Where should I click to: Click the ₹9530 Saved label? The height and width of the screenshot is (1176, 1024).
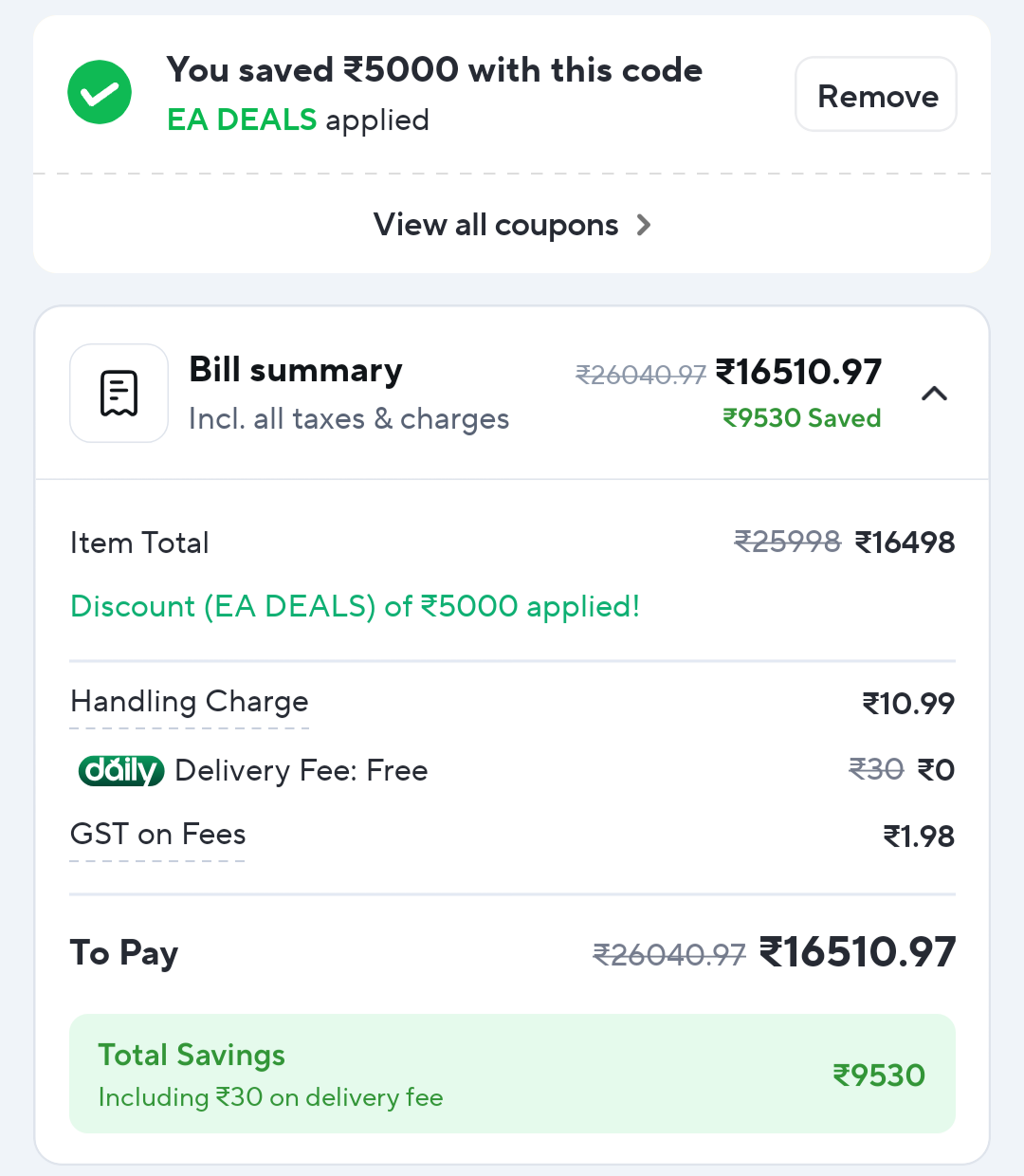pos(801,418)
